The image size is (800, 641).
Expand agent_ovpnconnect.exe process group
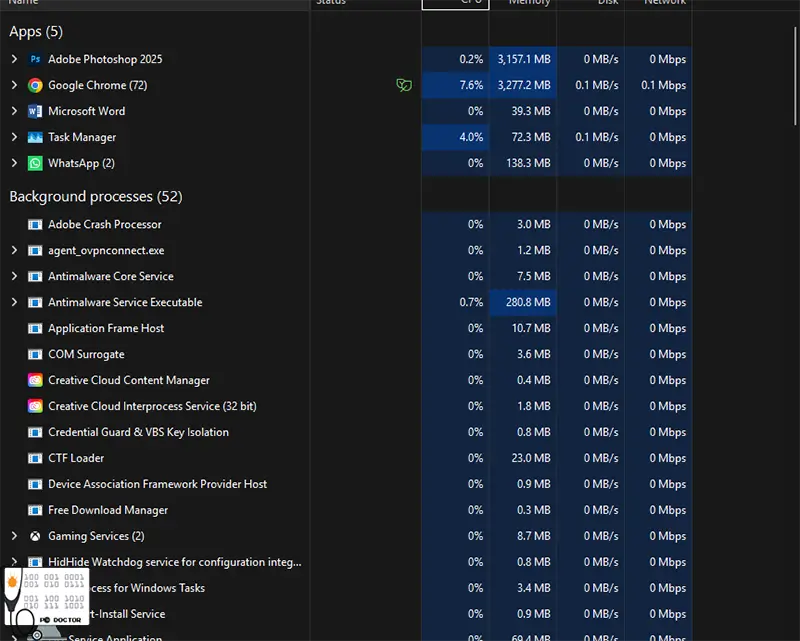tap(14, 251)
